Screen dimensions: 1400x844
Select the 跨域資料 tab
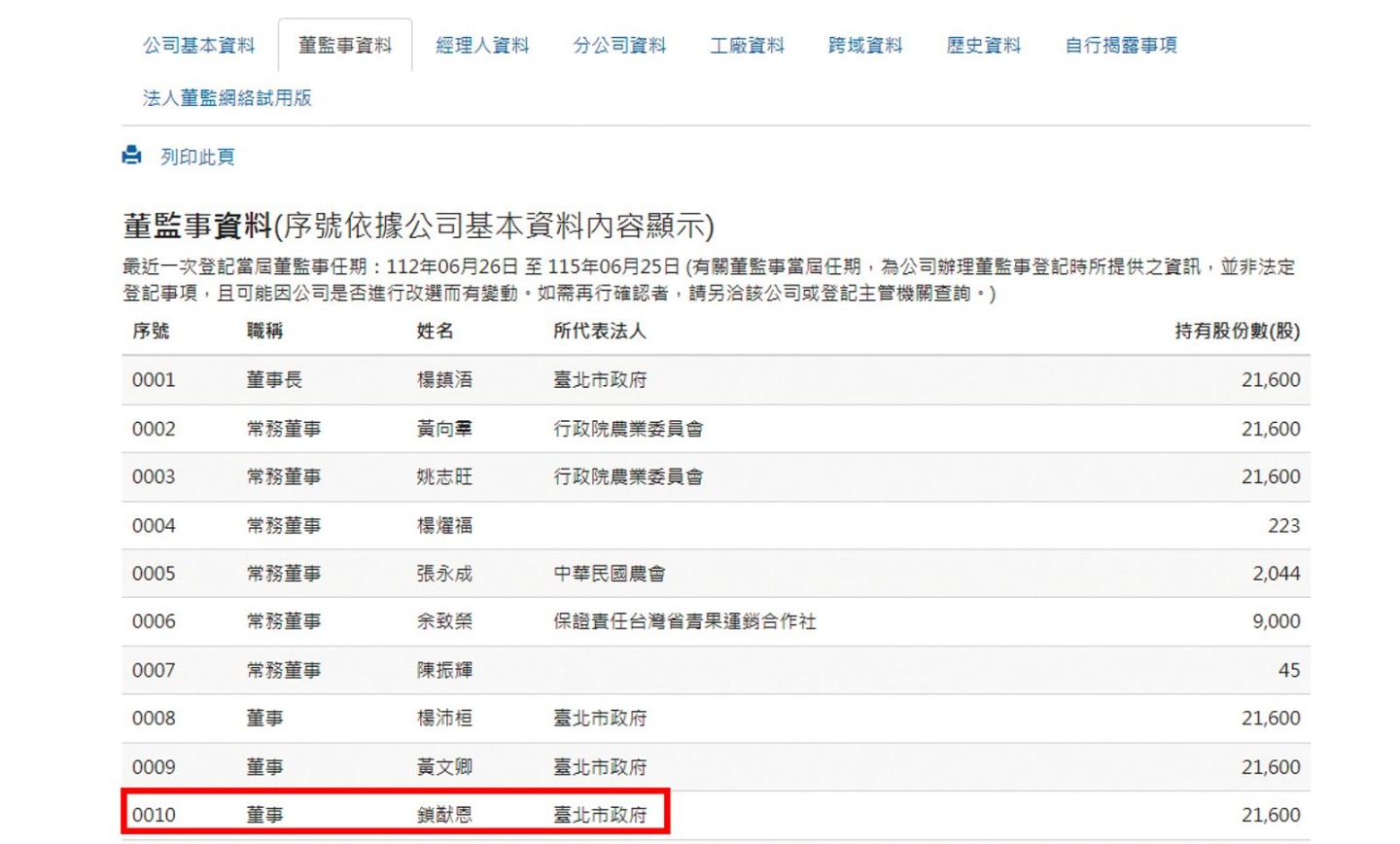[x=865, y=45]
